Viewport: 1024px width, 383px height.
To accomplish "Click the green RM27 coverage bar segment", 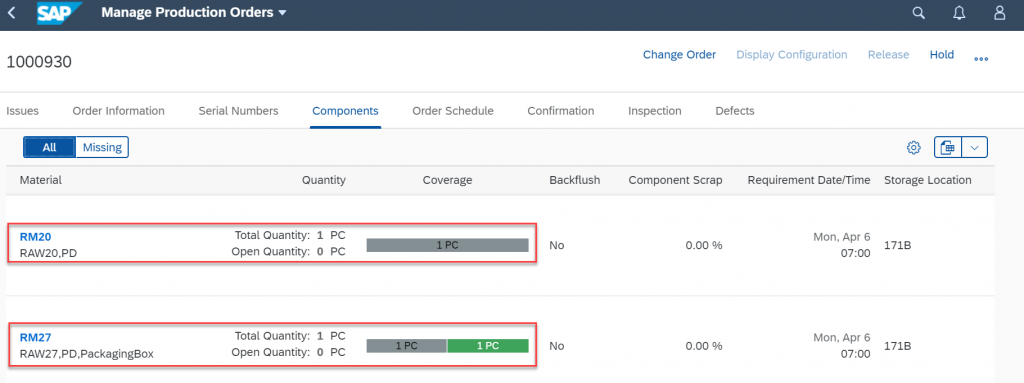I will 487,346.
